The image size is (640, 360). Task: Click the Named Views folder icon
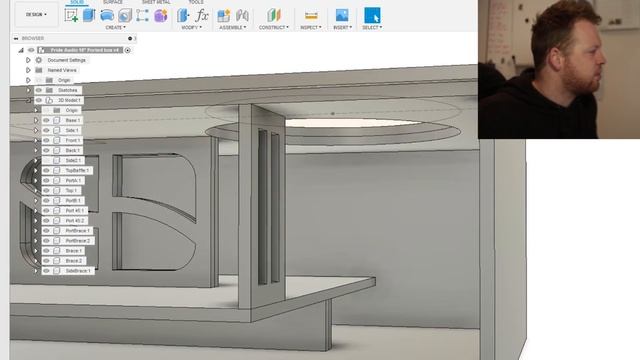tap(39, 70)
